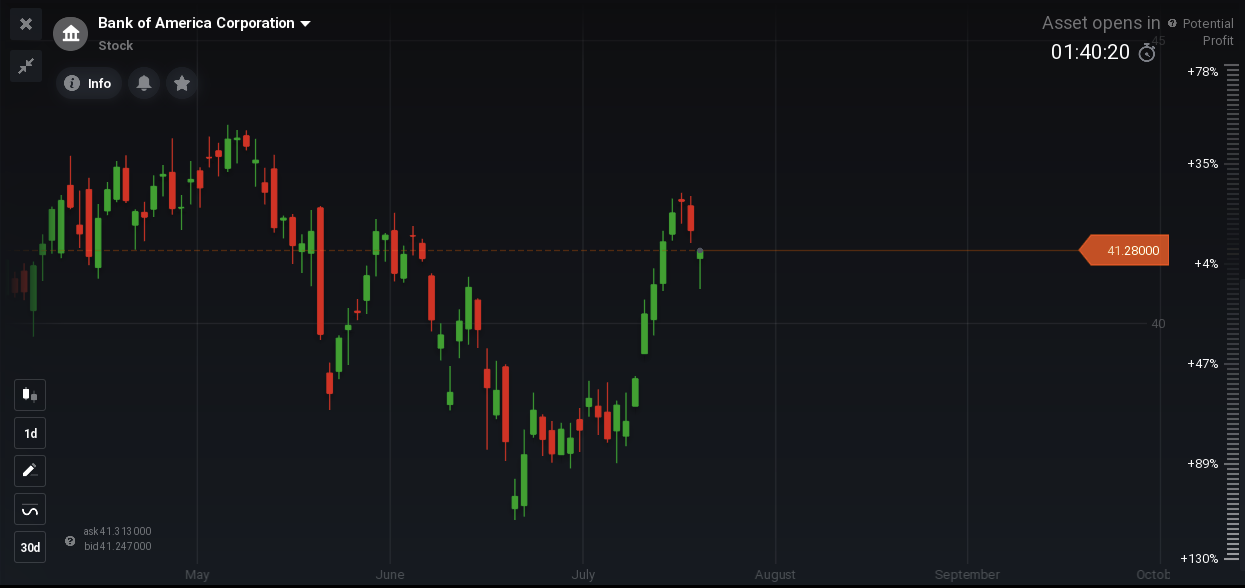Open the asset Info panel

[89, 84]
